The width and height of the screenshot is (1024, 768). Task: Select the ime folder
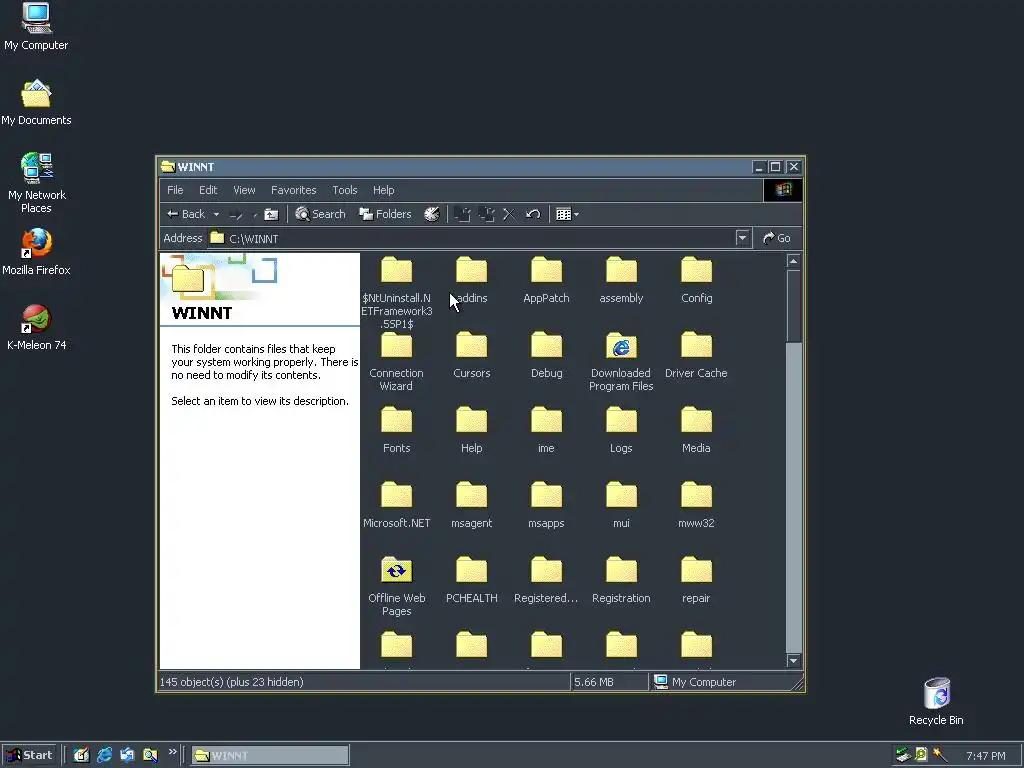pyautogui.click(x=547, y=431)
